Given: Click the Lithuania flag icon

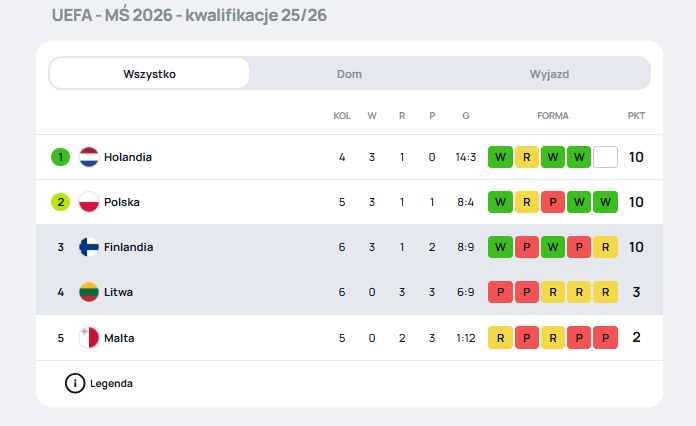Looking at the screenshot, I should pos(88,292).
